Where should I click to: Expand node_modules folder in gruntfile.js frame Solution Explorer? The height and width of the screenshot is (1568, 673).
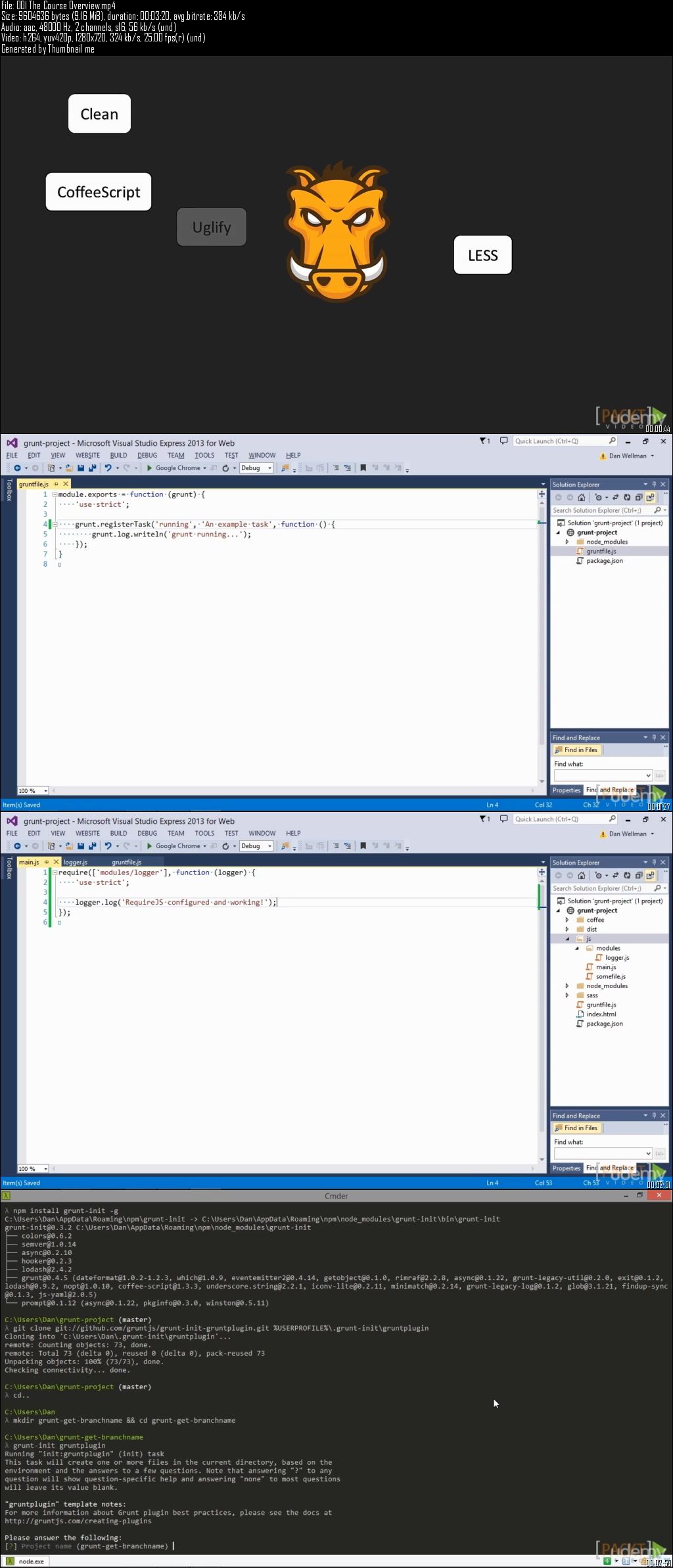click(567, 542)
